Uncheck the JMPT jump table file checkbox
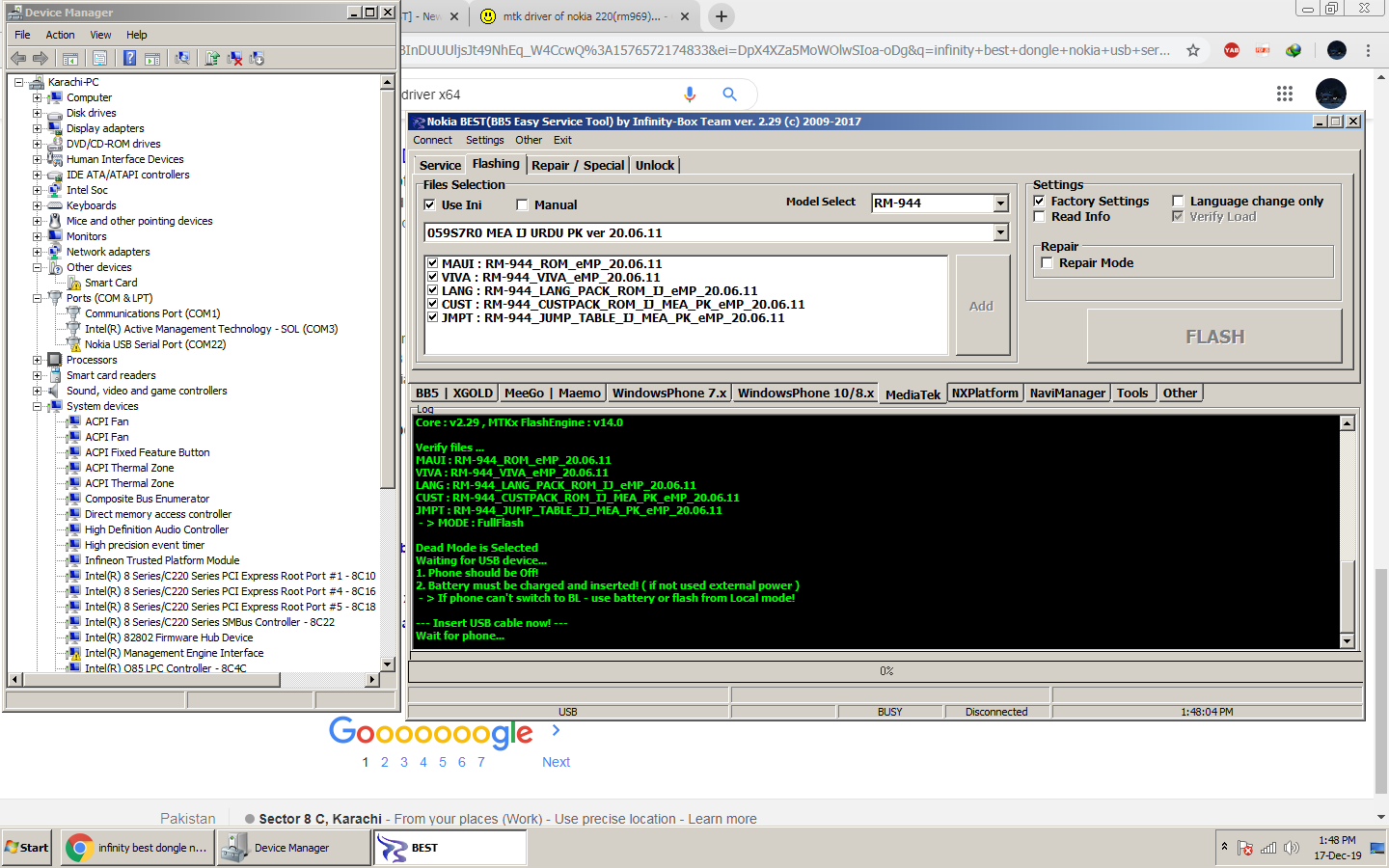This screenshot has height=868, width=1389. [x=433, y=317]
